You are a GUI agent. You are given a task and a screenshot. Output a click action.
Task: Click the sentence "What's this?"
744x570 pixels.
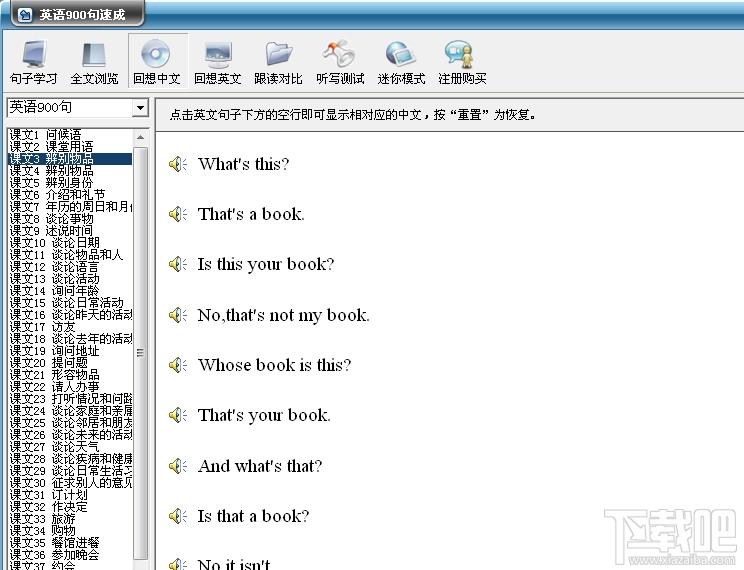[243, 164]
